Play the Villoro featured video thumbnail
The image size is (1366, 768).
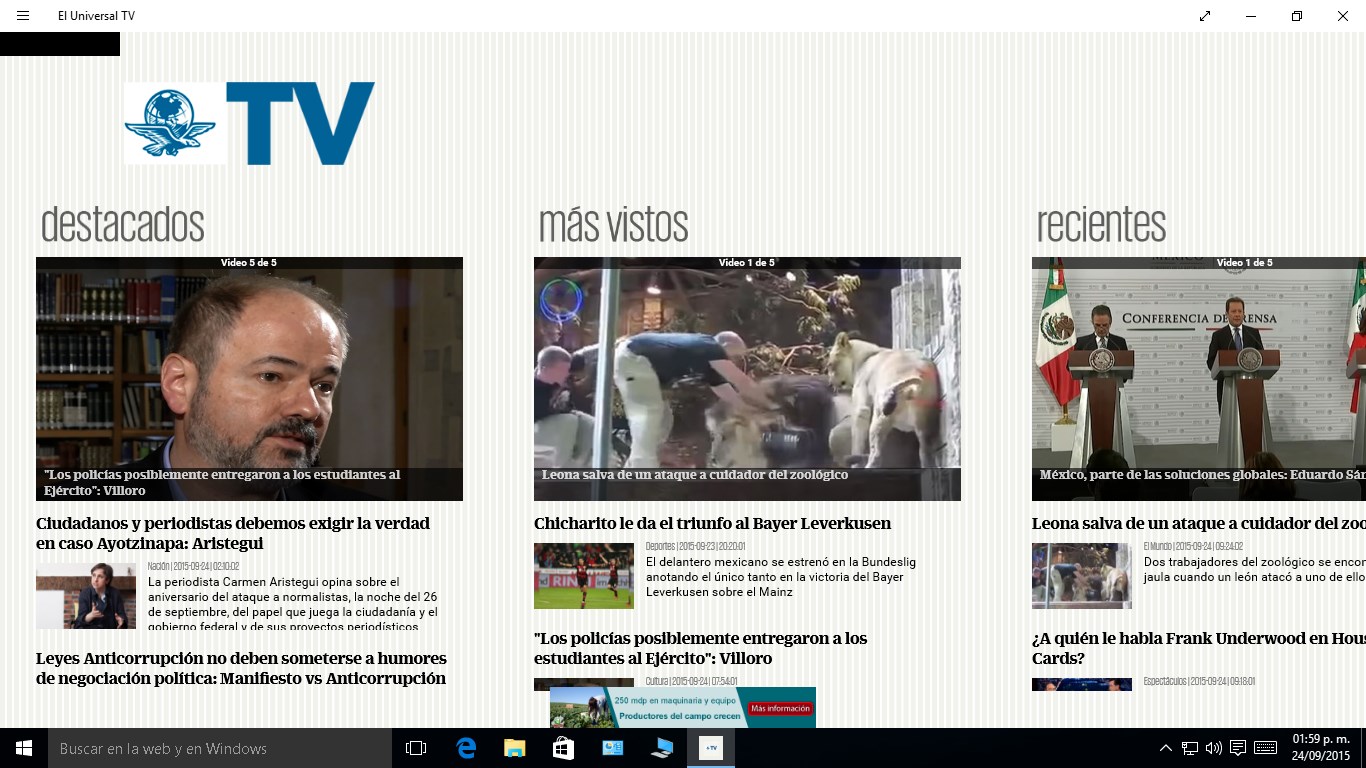pos(249,379)
